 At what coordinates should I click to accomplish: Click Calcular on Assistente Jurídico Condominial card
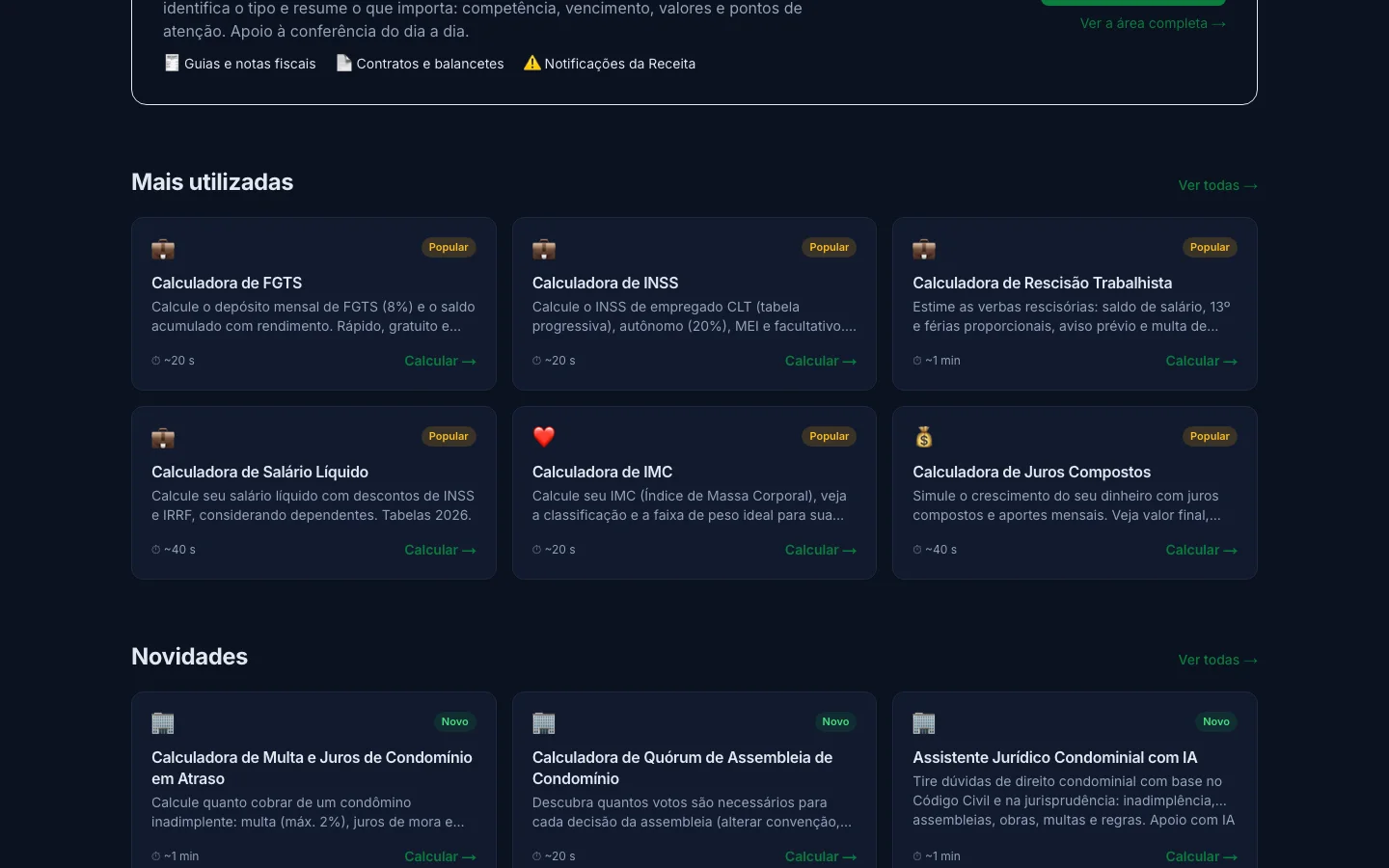click(1201, 856)
